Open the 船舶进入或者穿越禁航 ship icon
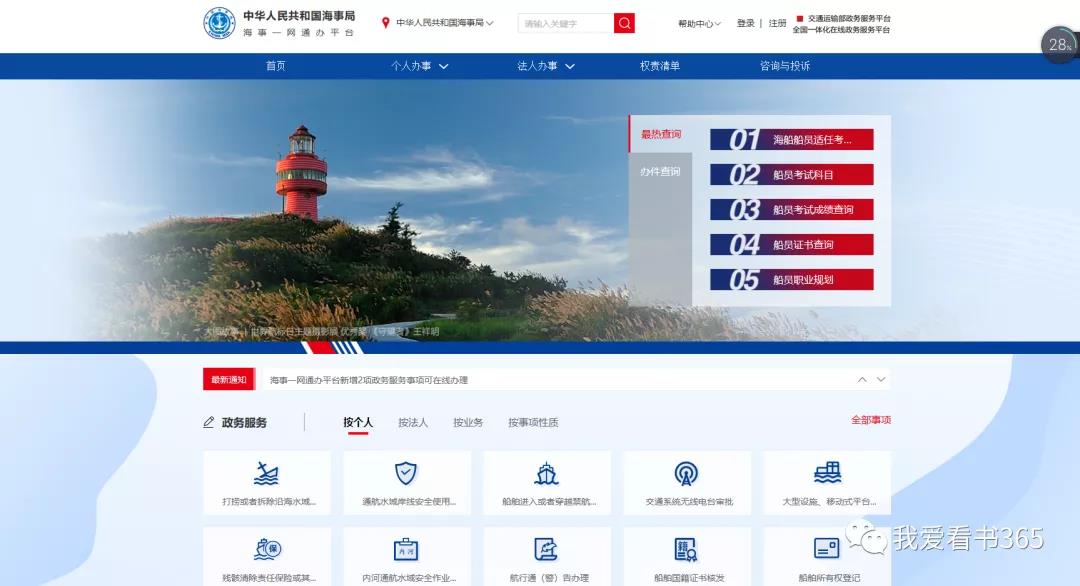The width and height of the screenshot is (1080, 586). tap(547, 474)
